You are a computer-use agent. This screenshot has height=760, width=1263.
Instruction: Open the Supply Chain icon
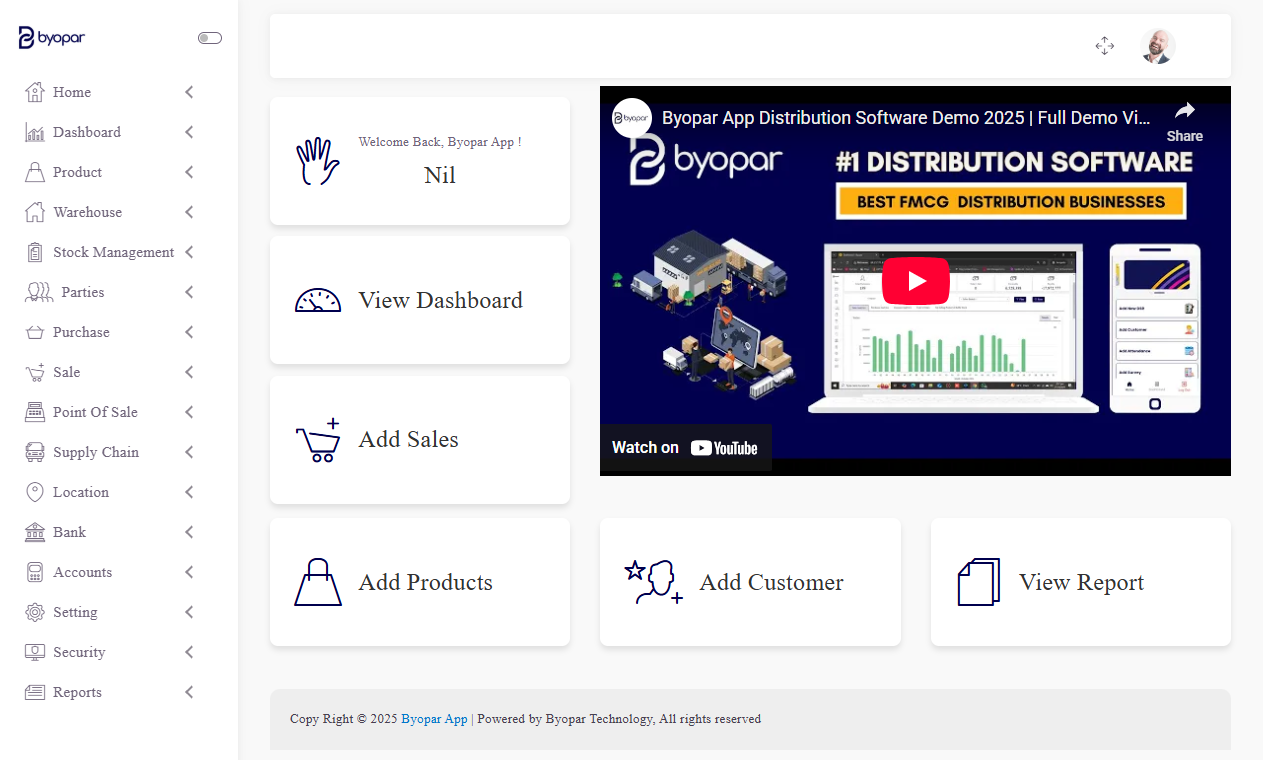click(34, 452)
